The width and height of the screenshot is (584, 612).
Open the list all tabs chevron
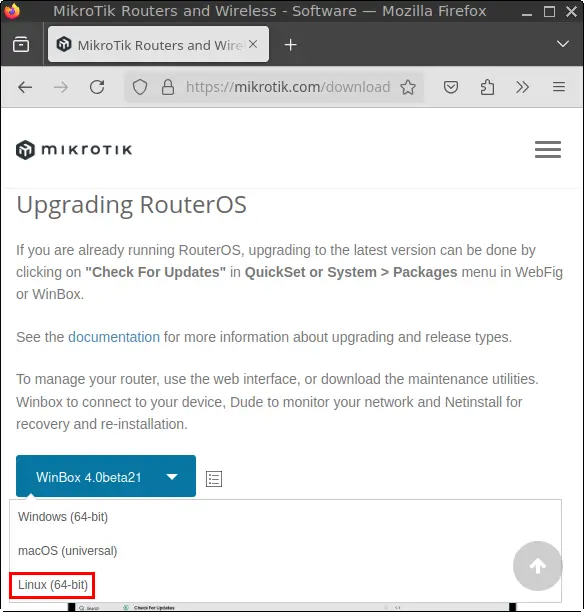pyautogui.click(x=563, y=44)
